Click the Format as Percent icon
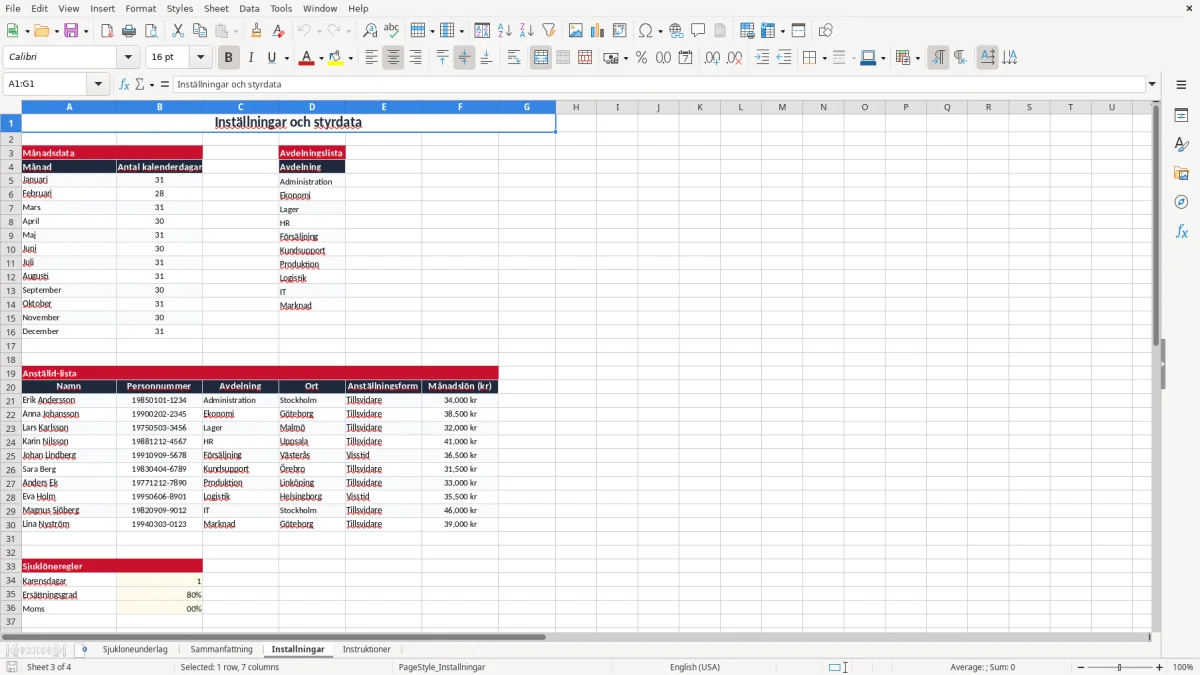Viewport: 1200px width, 675px height. (x=641, y=58)
